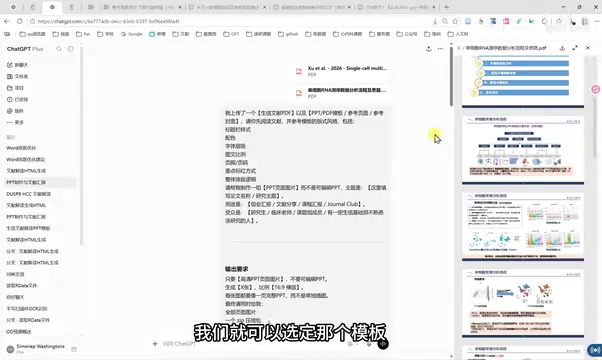Click the share conversation upload icon
The height and width of the screenshot is (360, 602).
point(428,49)
